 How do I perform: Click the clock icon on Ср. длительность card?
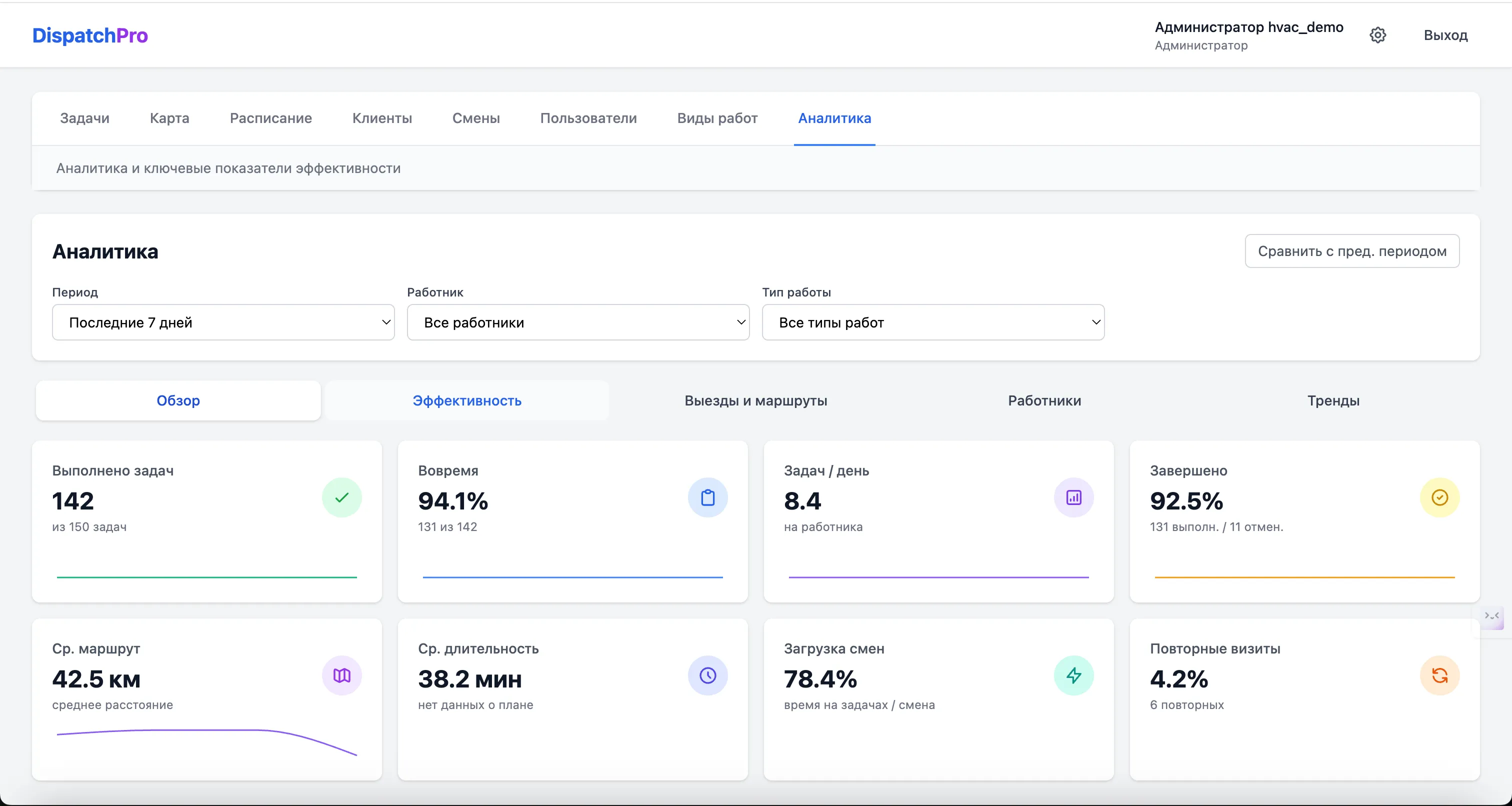pos(708,675)
